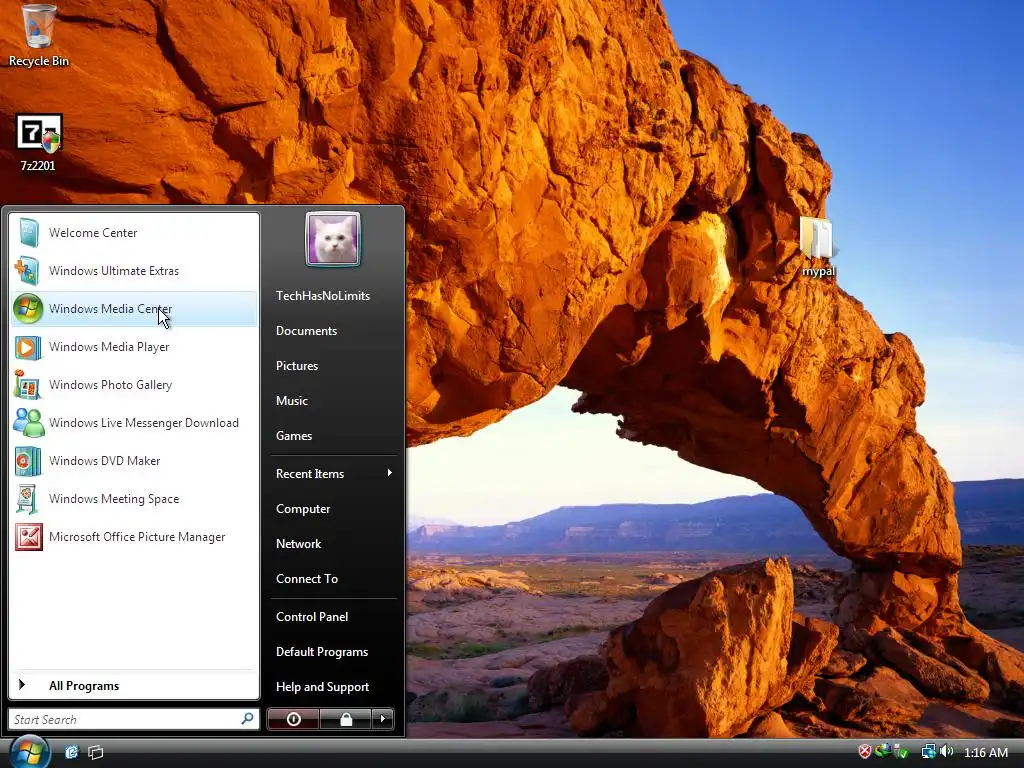The image size is (1024, 768).
Task: Click the Start orb button
Action: [28, 752]
